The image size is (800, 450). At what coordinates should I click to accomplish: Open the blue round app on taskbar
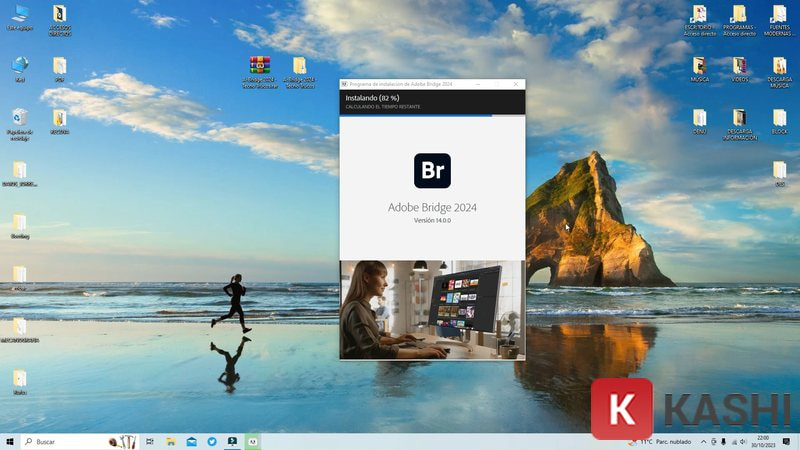tap(212, 441)
